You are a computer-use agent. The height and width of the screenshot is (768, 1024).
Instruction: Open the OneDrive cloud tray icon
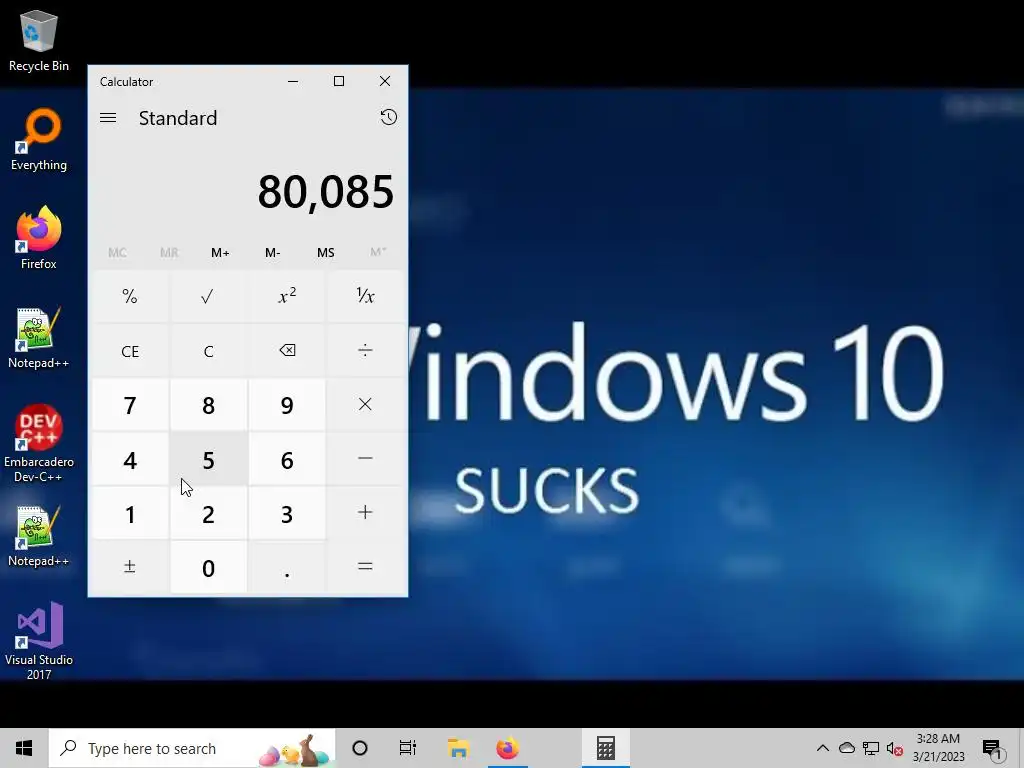847,748
